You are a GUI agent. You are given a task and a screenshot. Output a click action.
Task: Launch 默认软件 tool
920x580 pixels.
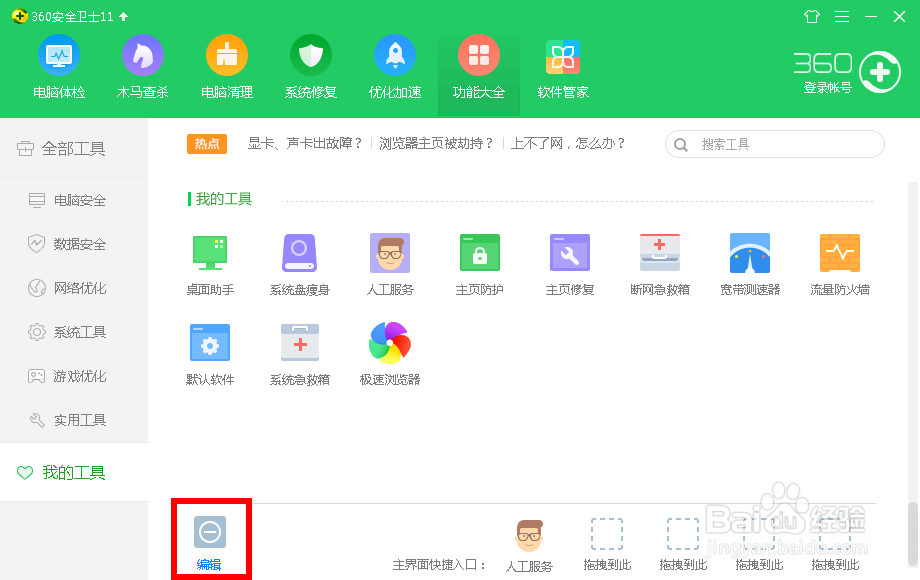click(210, 354)
